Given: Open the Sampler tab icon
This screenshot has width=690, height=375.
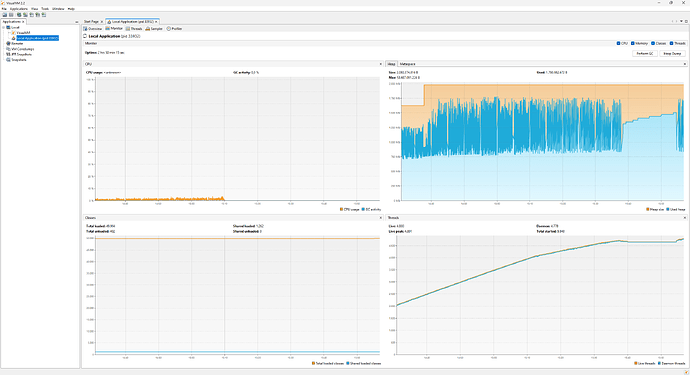Looking at the screenshot, I should pos(147,29).
